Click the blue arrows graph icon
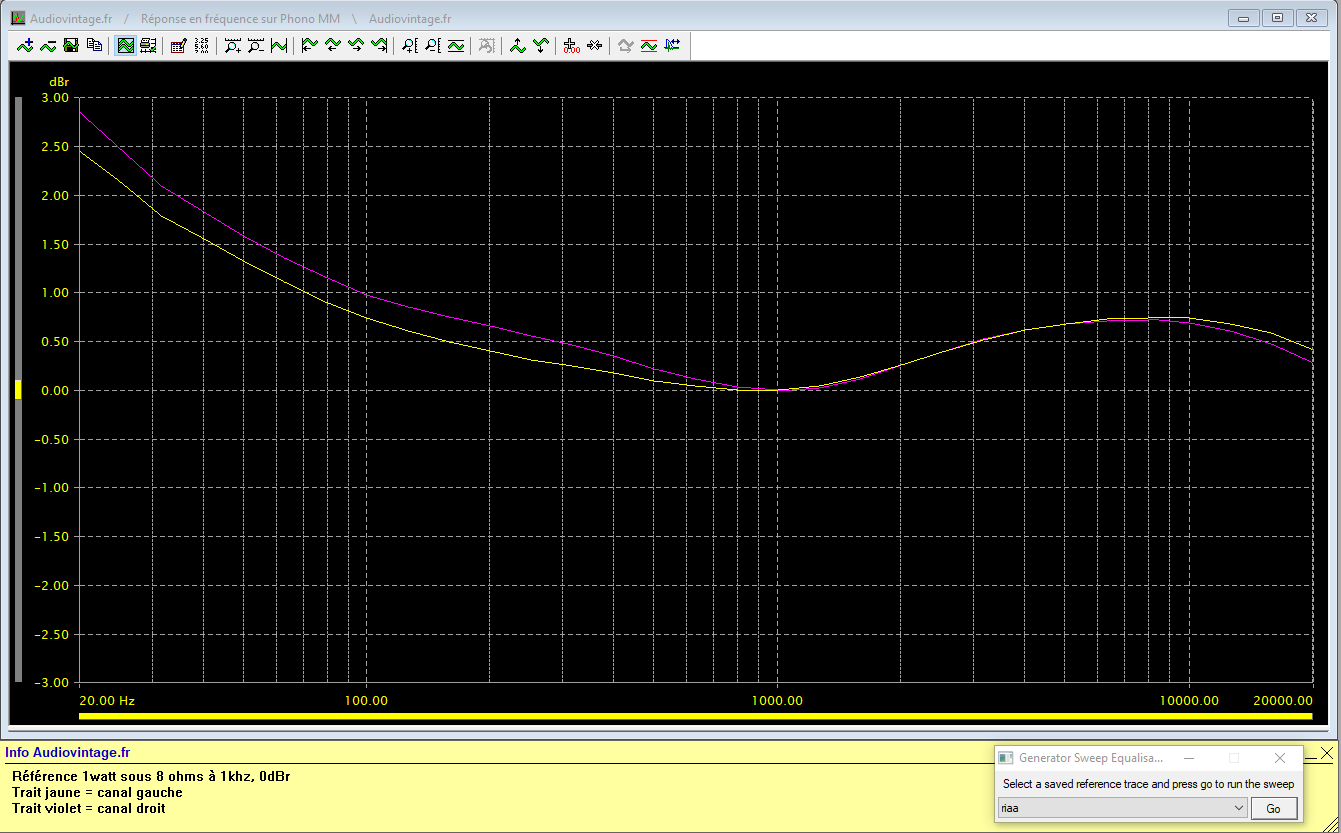The width and height of the screenshot is (1341, 833). click(672, 45)
